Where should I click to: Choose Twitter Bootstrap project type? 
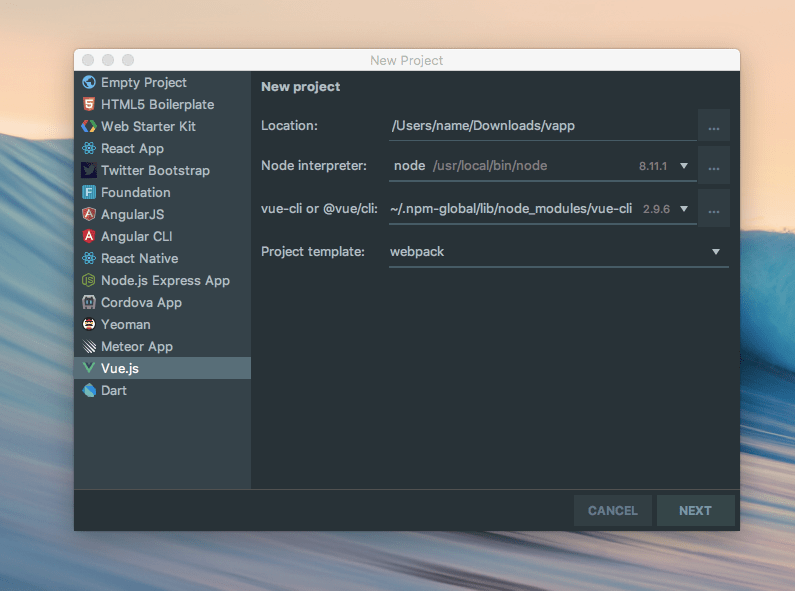click(162, 170)
